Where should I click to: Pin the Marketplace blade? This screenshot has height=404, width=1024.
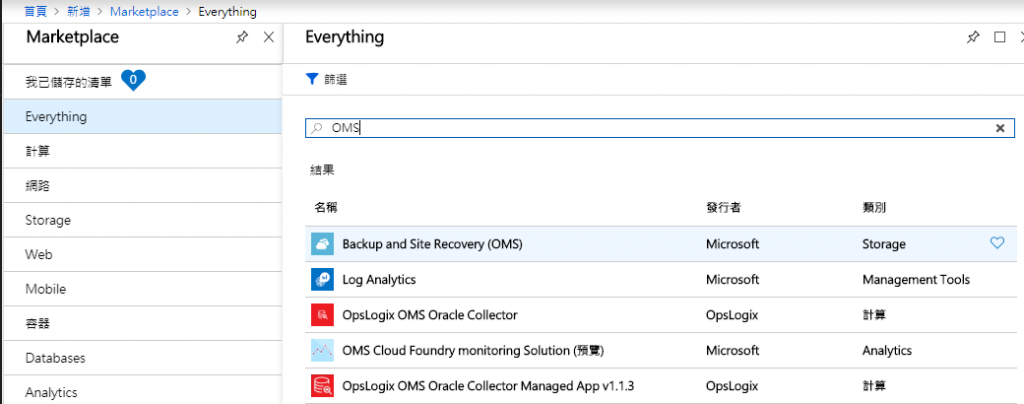tap(242, 38)
